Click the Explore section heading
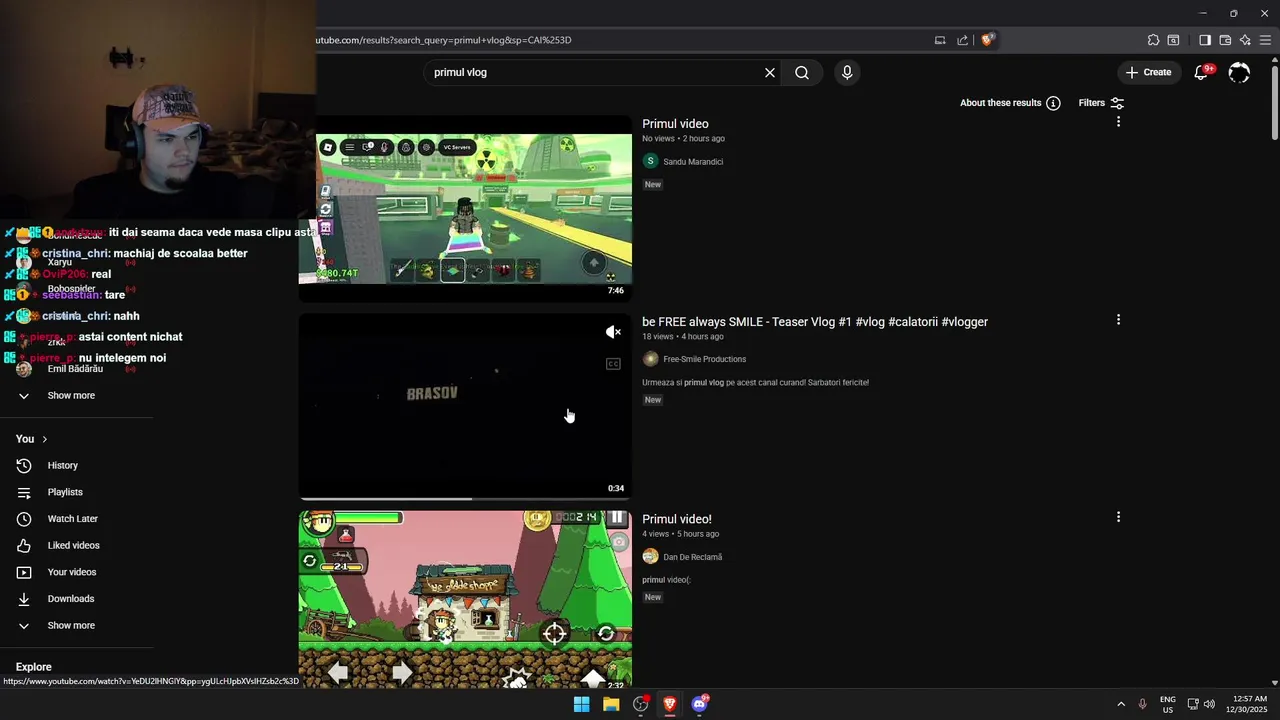This screenshot has height=720, width=1280. pos(33,667)
